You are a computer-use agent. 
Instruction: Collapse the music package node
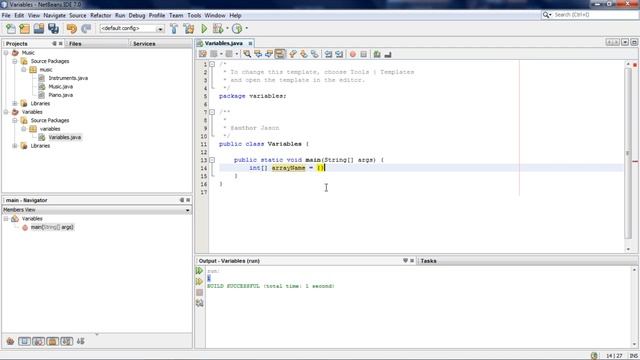pyautogui.click(x=24, y=69)
